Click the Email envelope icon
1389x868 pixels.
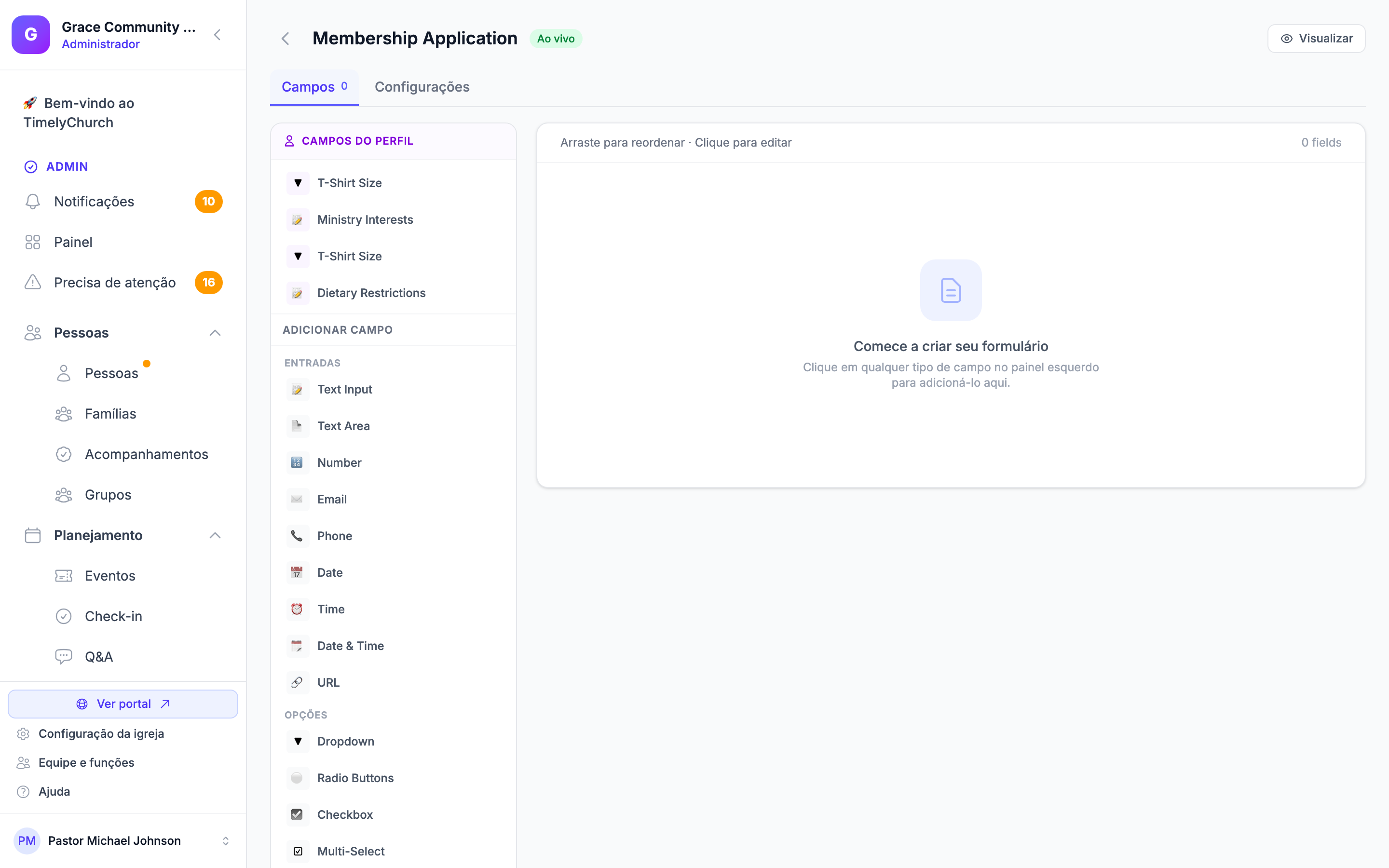(x=297, y=500)
